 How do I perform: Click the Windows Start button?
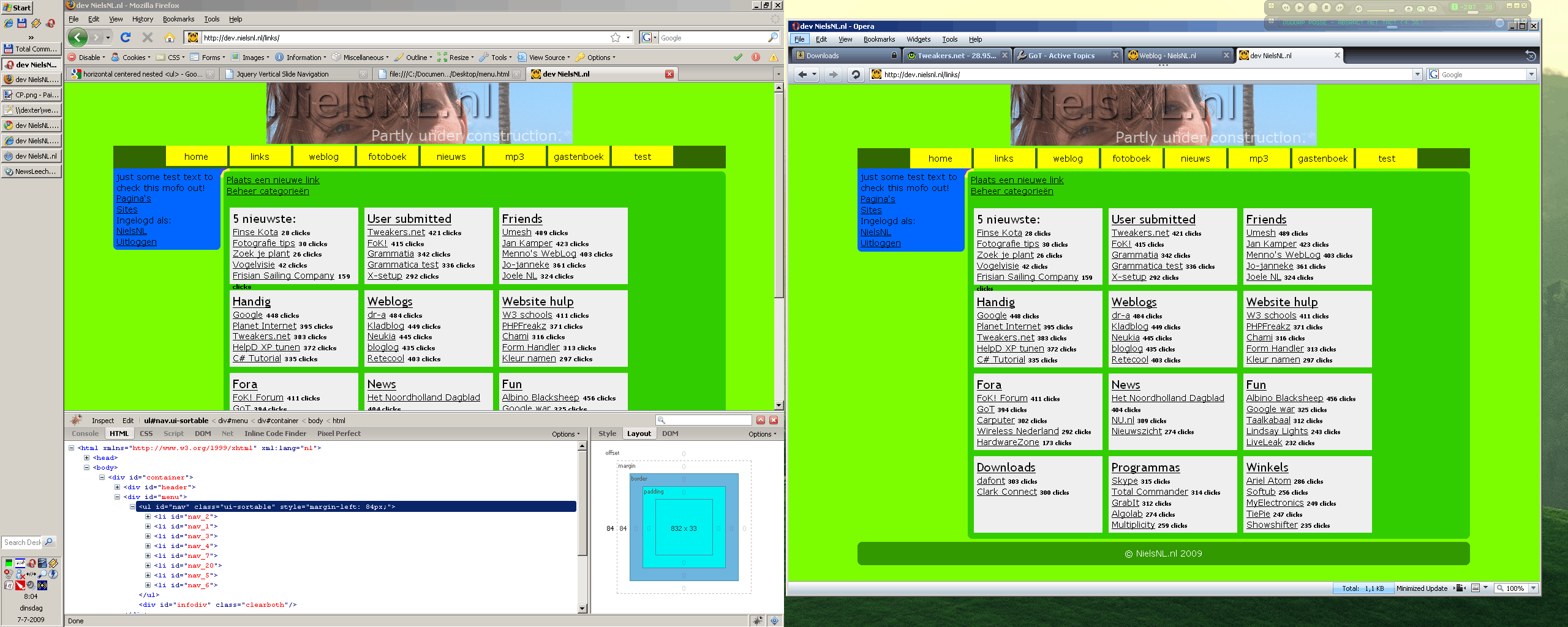[17, 8]
